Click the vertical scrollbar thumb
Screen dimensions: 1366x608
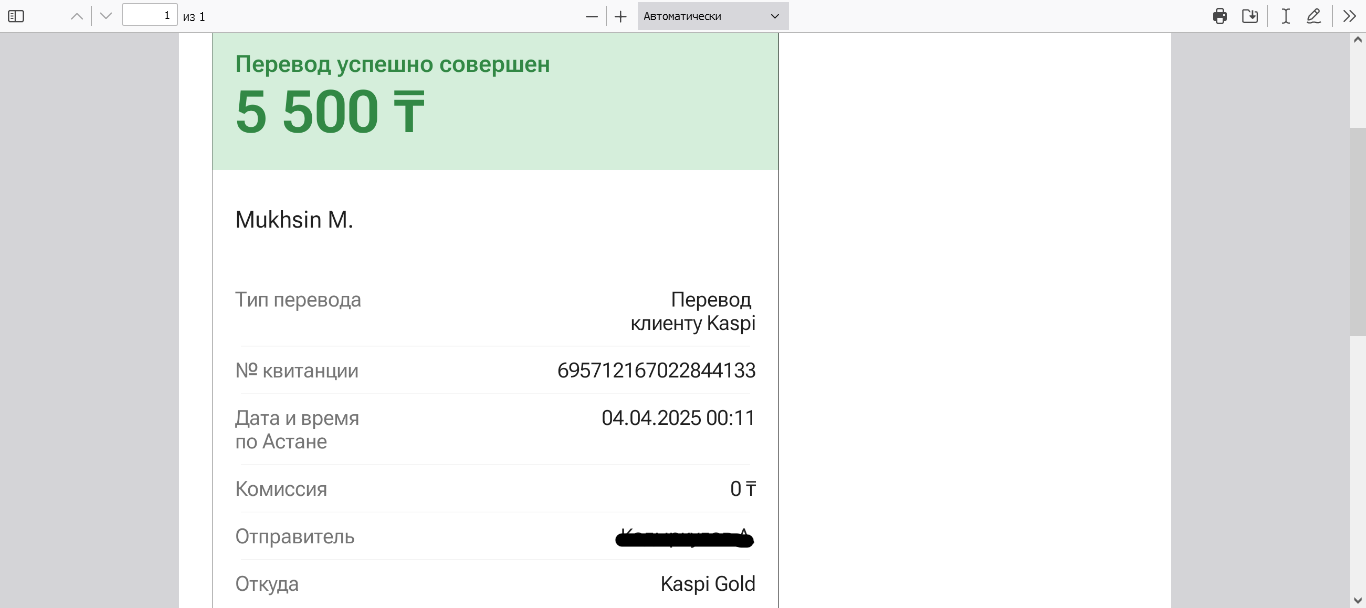coord(1358,232)
